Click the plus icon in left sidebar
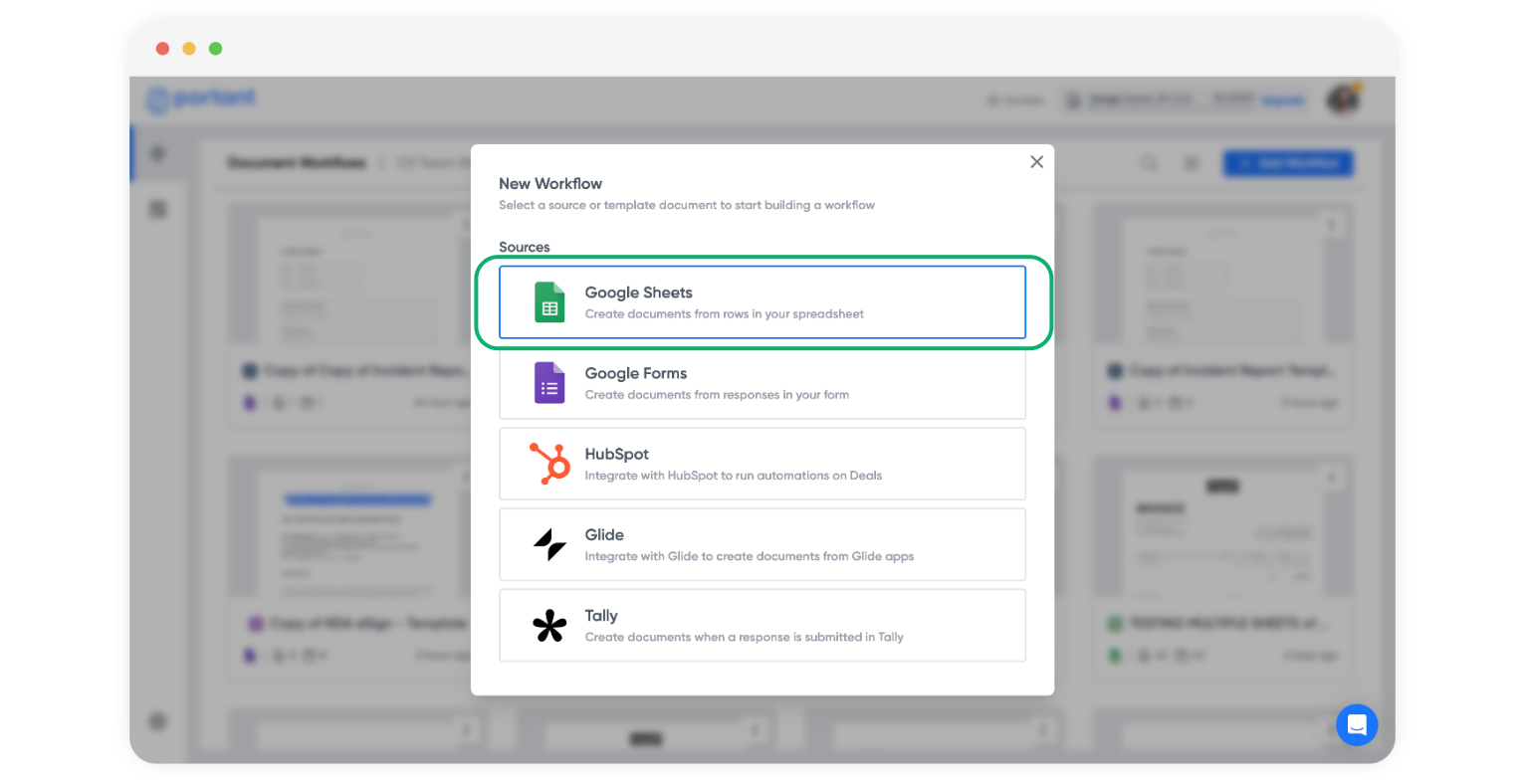The image size is (1525, 784). pos(158,154)
